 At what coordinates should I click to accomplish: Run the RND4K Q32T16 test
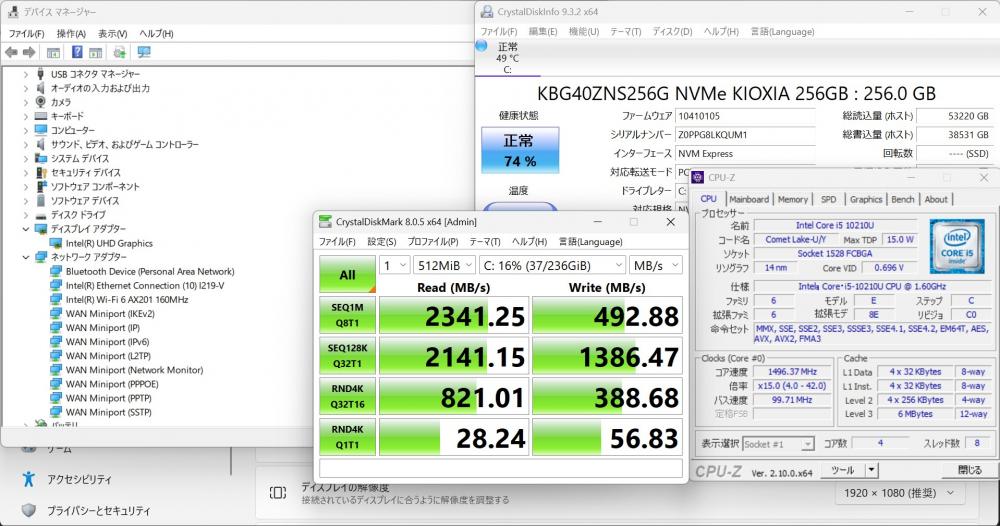coord(347,396)
